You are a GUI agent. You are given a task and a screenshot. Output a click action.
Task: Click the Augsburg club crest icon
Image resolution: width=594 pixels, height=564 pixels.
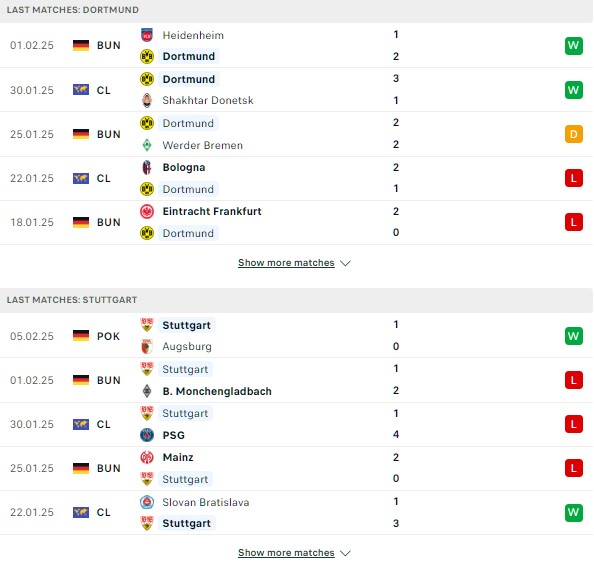(147, 346)
